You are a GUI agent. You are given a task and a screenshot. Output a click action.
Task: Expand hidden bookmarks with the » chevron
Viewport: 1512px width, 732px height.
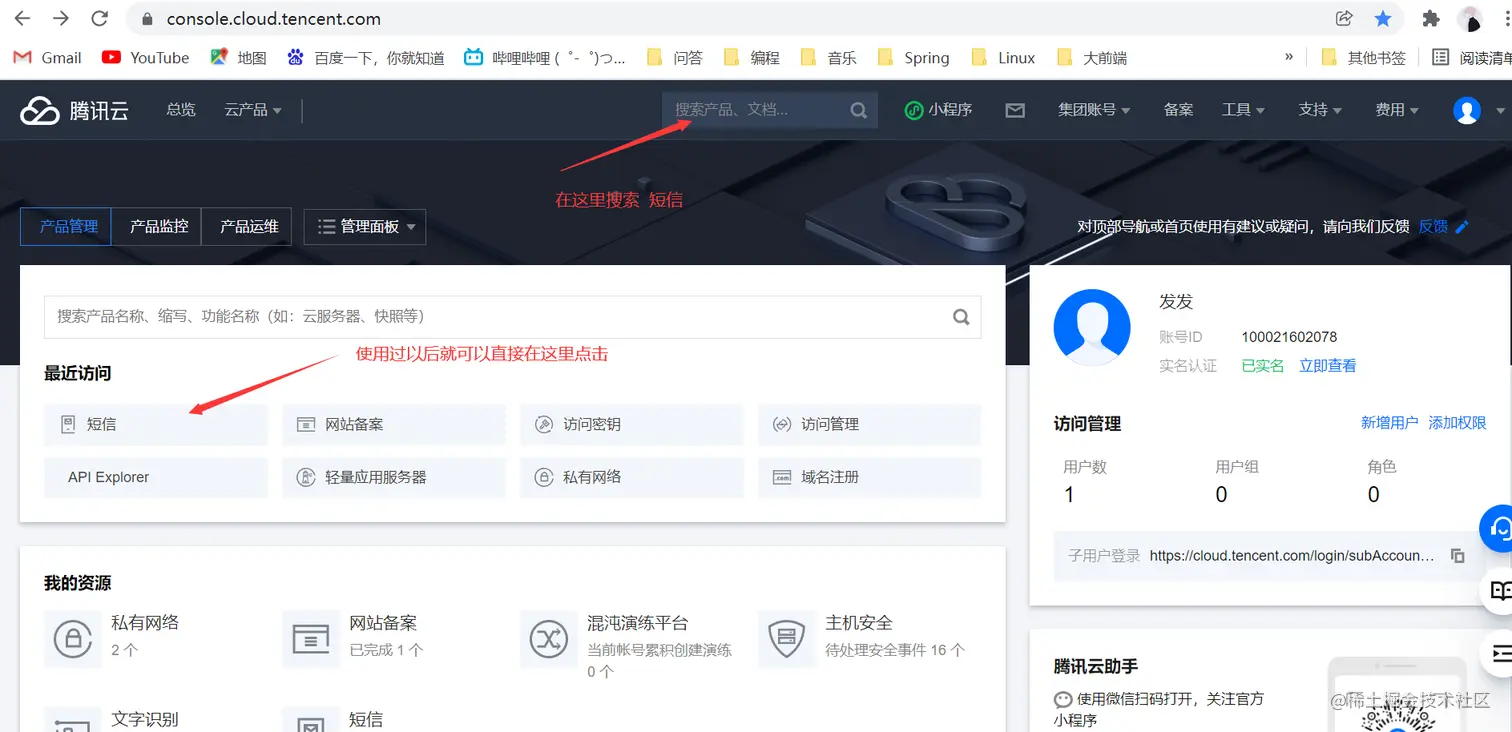point(1289,57)
